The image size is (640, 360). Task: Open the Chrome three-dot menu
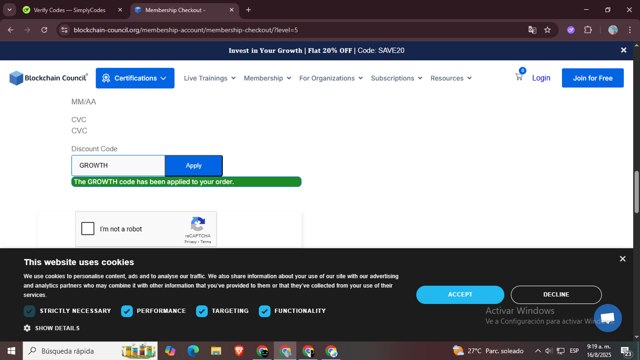coord(630,30)
